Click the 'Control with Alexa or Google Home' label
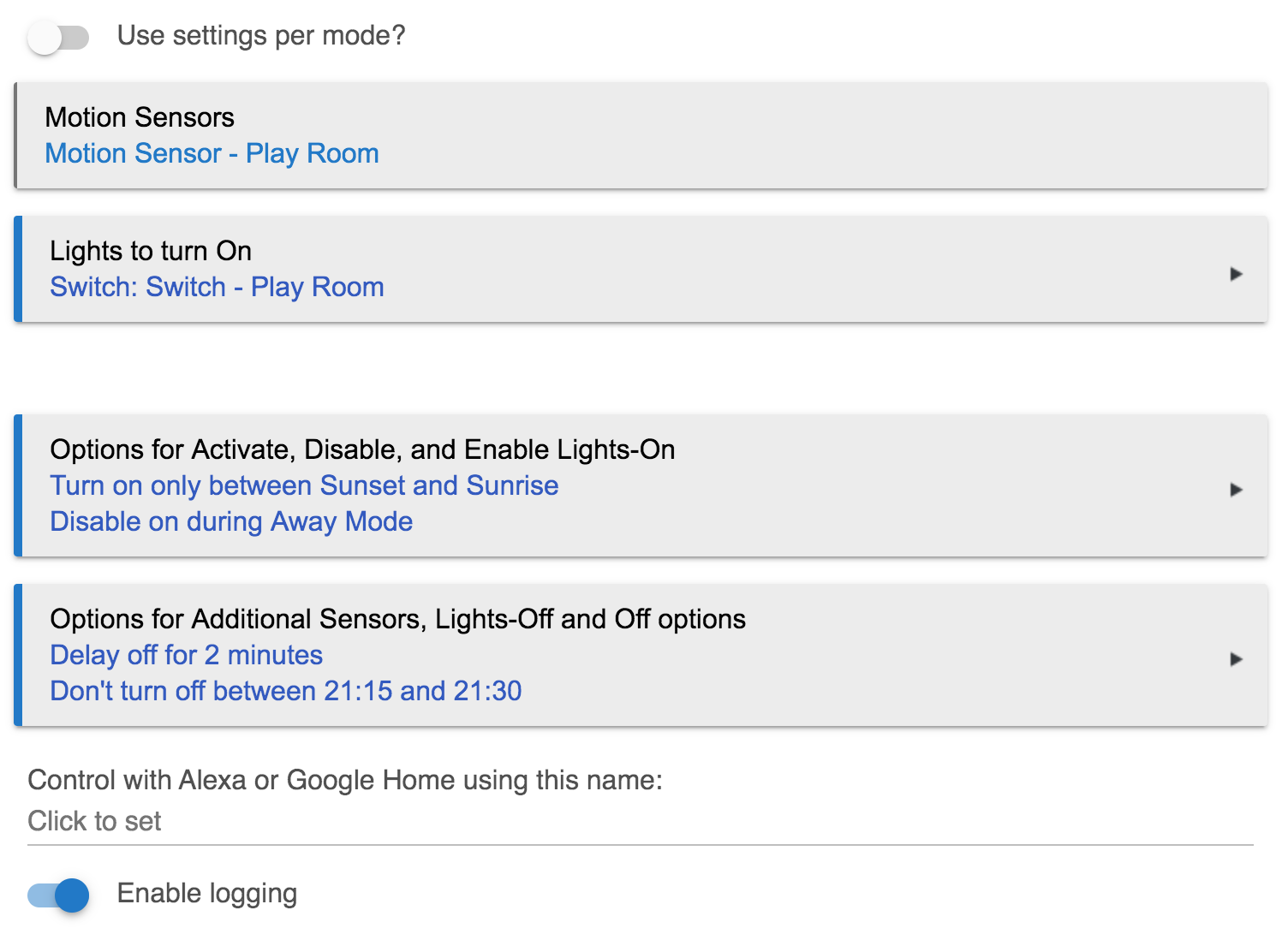The image size is (1288, 928). tap(345, 780)
